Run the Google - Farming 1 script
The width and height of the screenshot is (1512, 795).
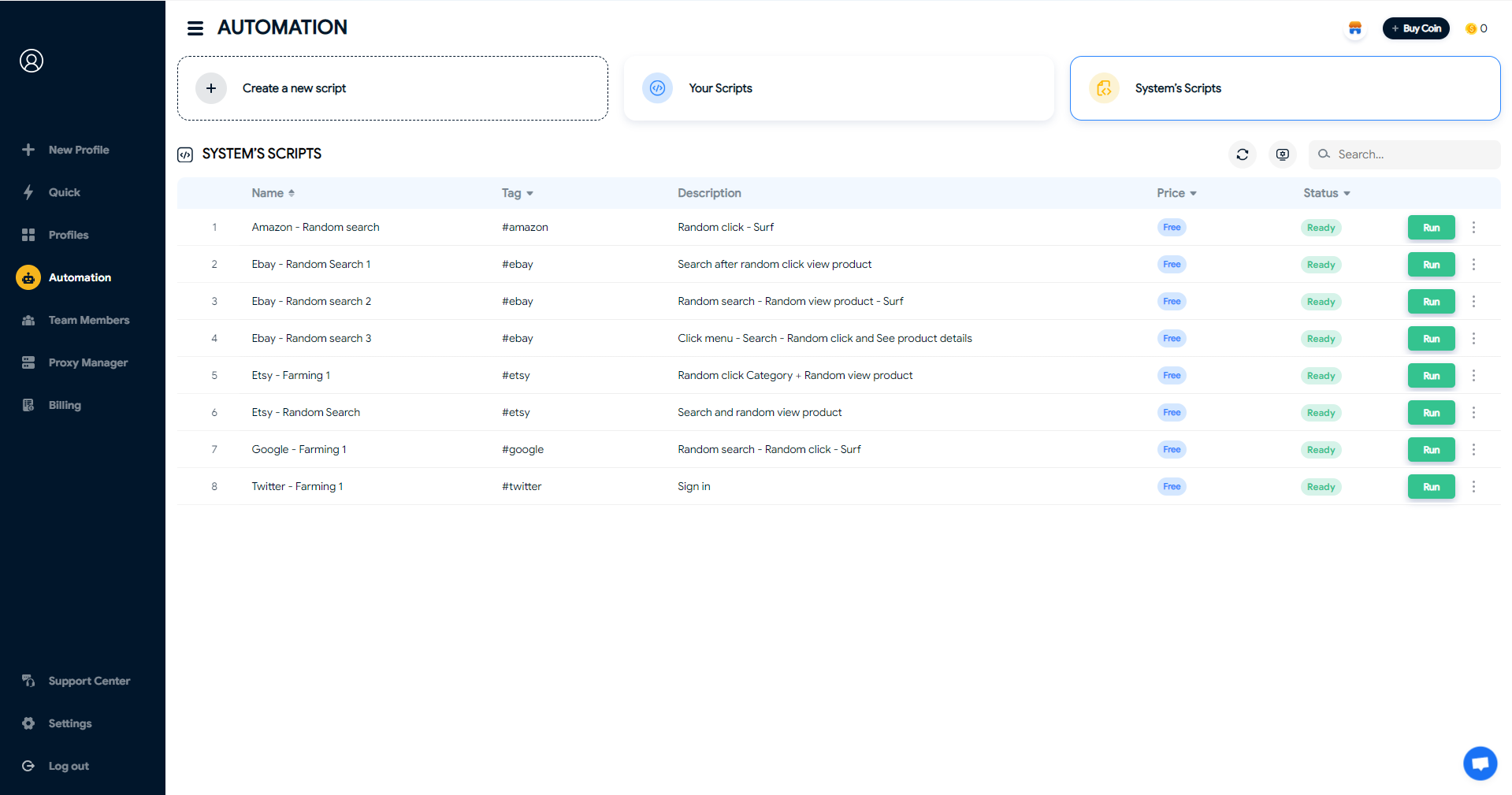coord(1432,450)
